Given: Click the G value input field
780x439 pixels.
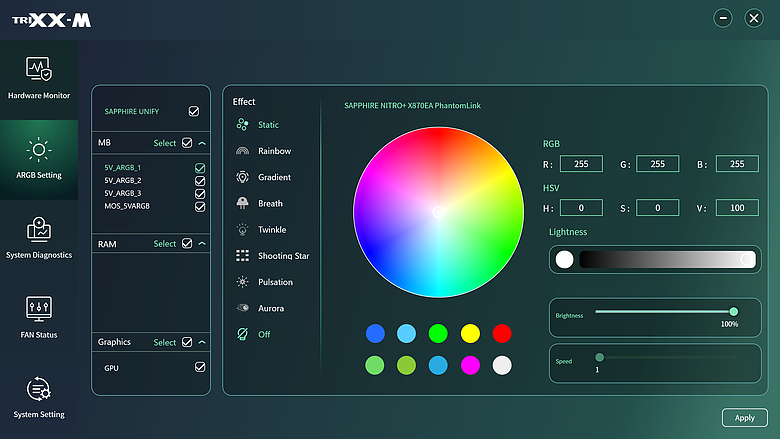Looking at the screenshot, I should pyautogui.click(x=657, y=164).
